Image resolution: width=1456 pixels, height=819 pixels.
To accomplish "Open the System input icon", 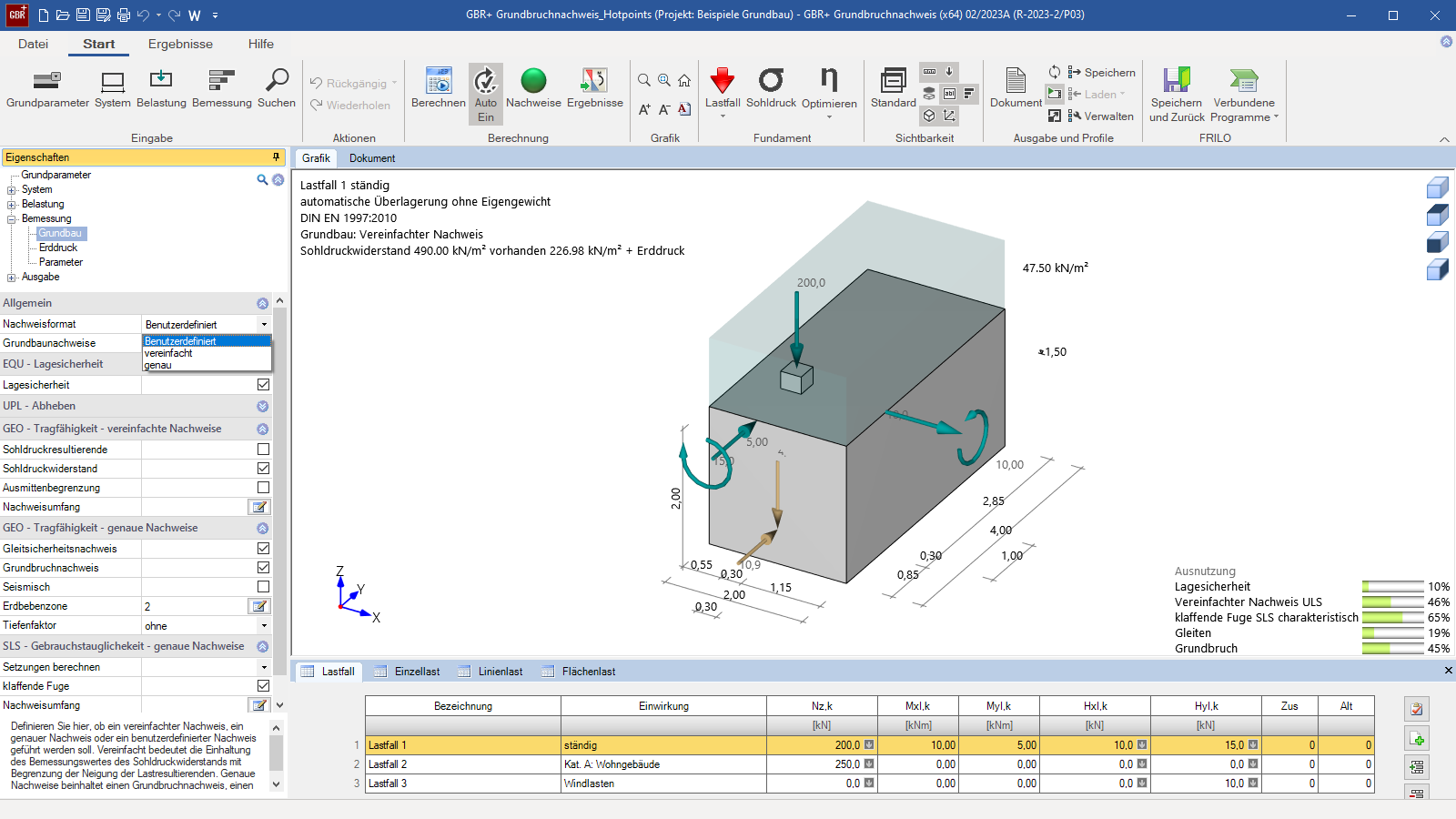I will click(113, 88).
